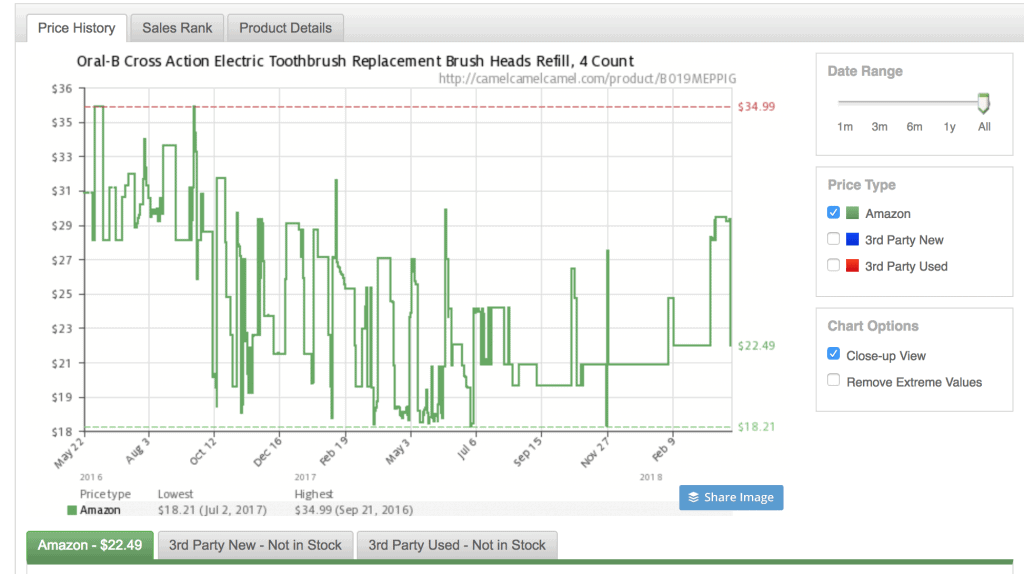Viewport: 1024px width, 574px height.
Task: Disable the Close-up View option
Action: click(x=834, y=355)
